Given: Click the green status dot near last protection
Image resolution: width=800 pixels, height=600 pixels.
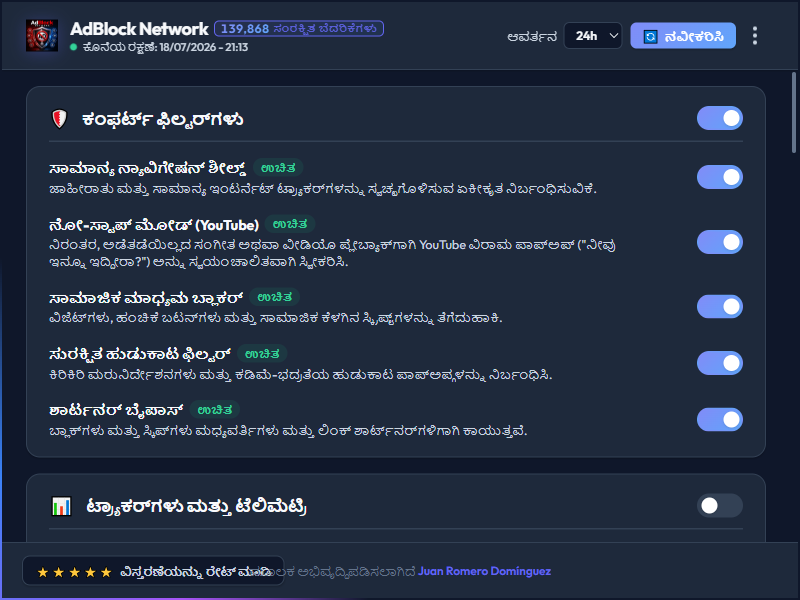Looking at the screenshot, I should pyautogui.click(x=73, y=47).
